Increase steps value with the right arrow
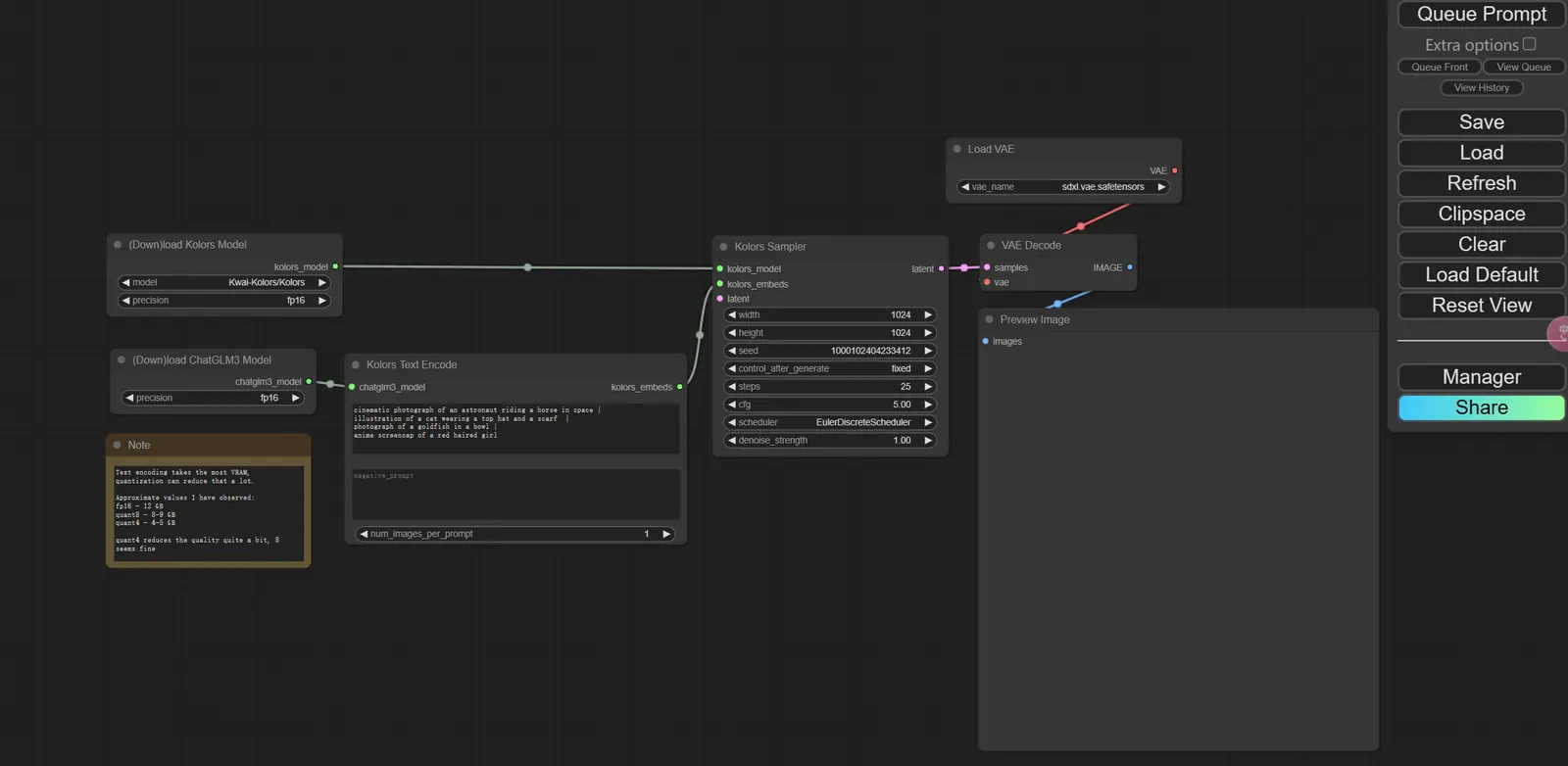Image resolution: width=1568 pixels, height=766 pixels. (x=928, y=387)
